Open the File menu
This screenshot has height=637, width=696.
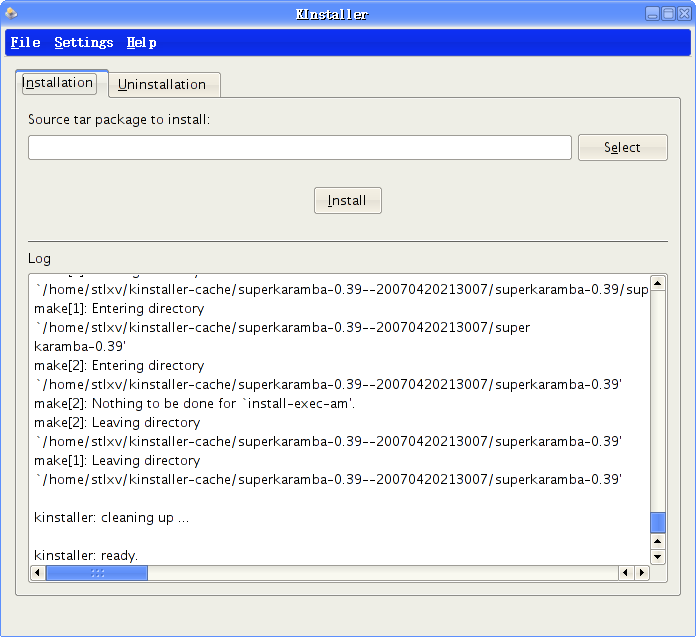pyautogui.click(x=25, y=43)
